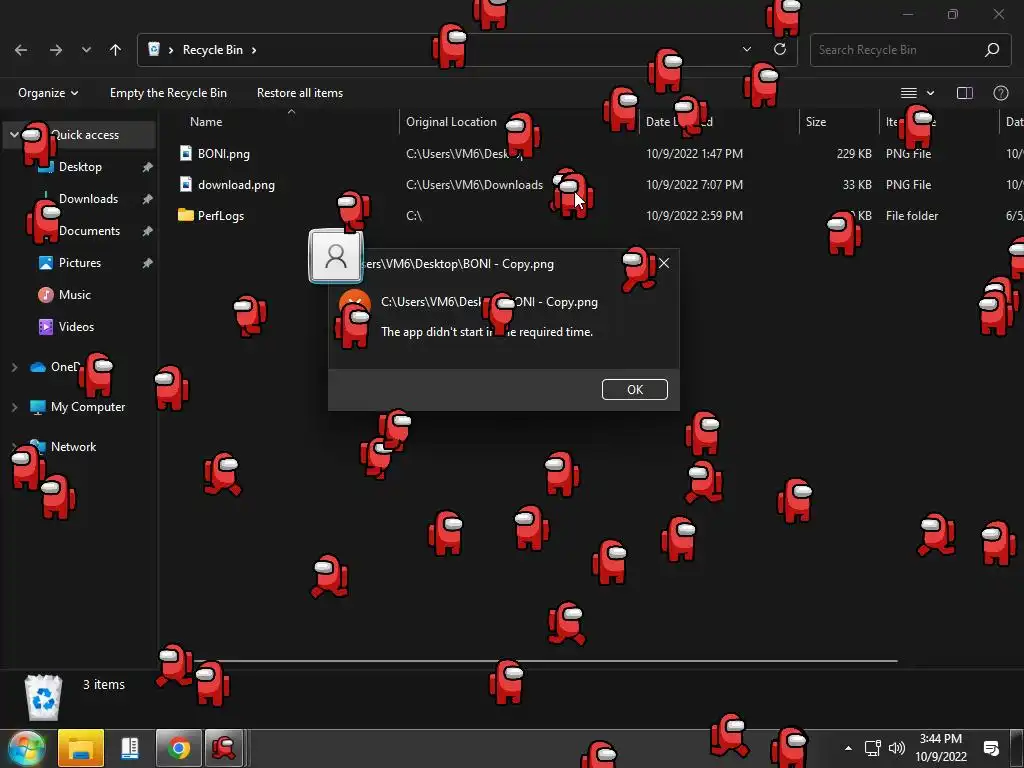Open volume tray icon

tap(897, 748)
